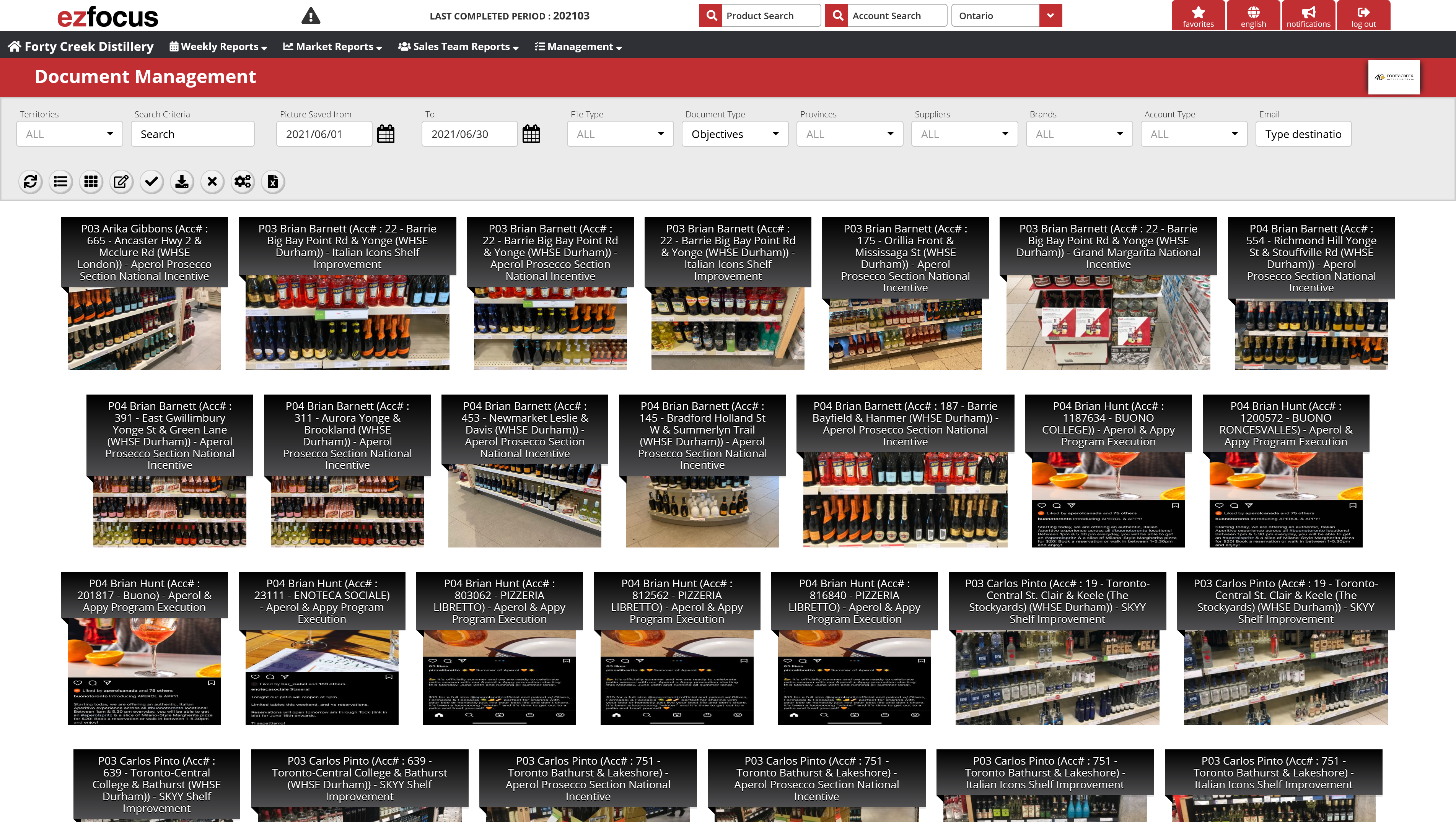The height and width of the screenshot is (822, 1456).
Task: Open notifications megaphone button
Action: (1308, 16)
